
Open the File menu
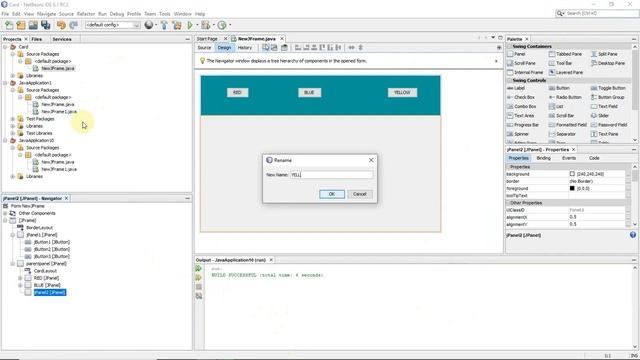tap(5, 14)
